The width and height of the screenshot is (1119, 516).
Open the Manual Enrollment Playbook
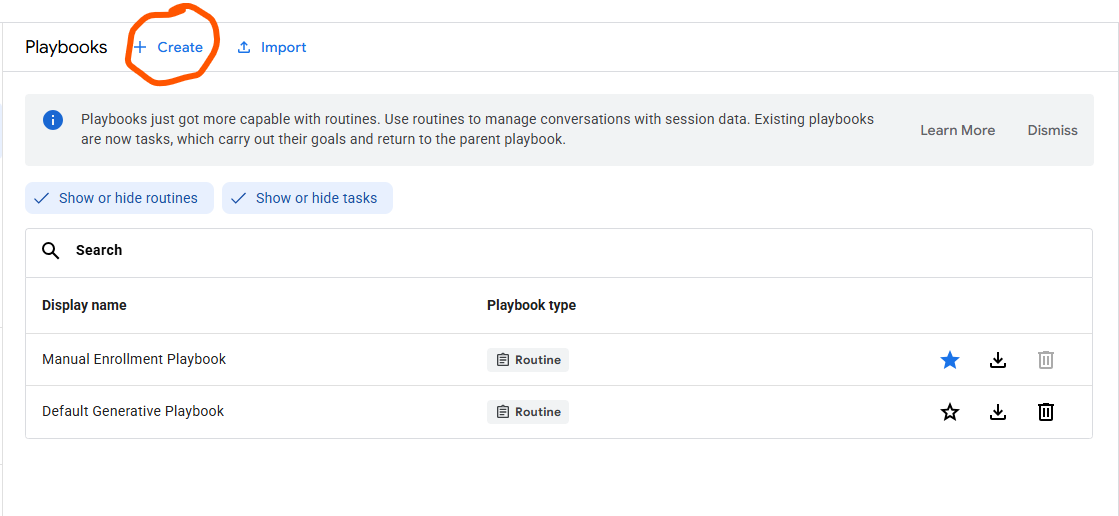(134, 359)
